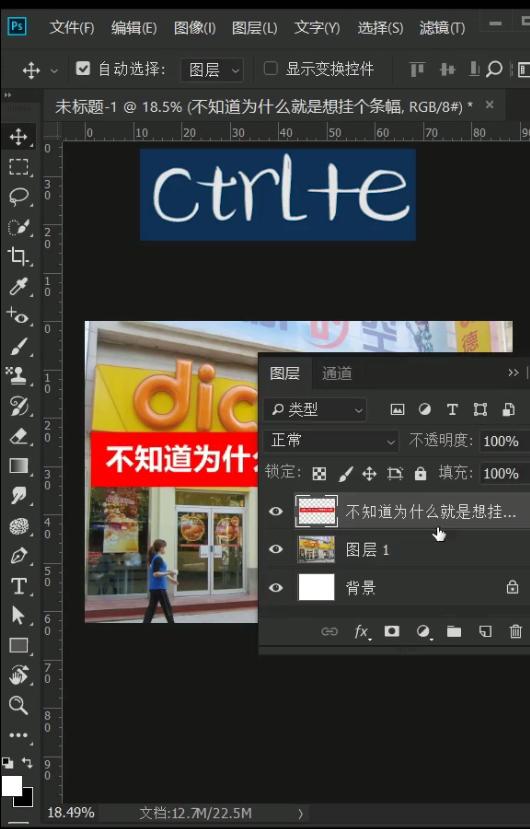Open the 图层(L) menu
The width and height of the screenshot is (530, 829).
[x=254, y=27]
